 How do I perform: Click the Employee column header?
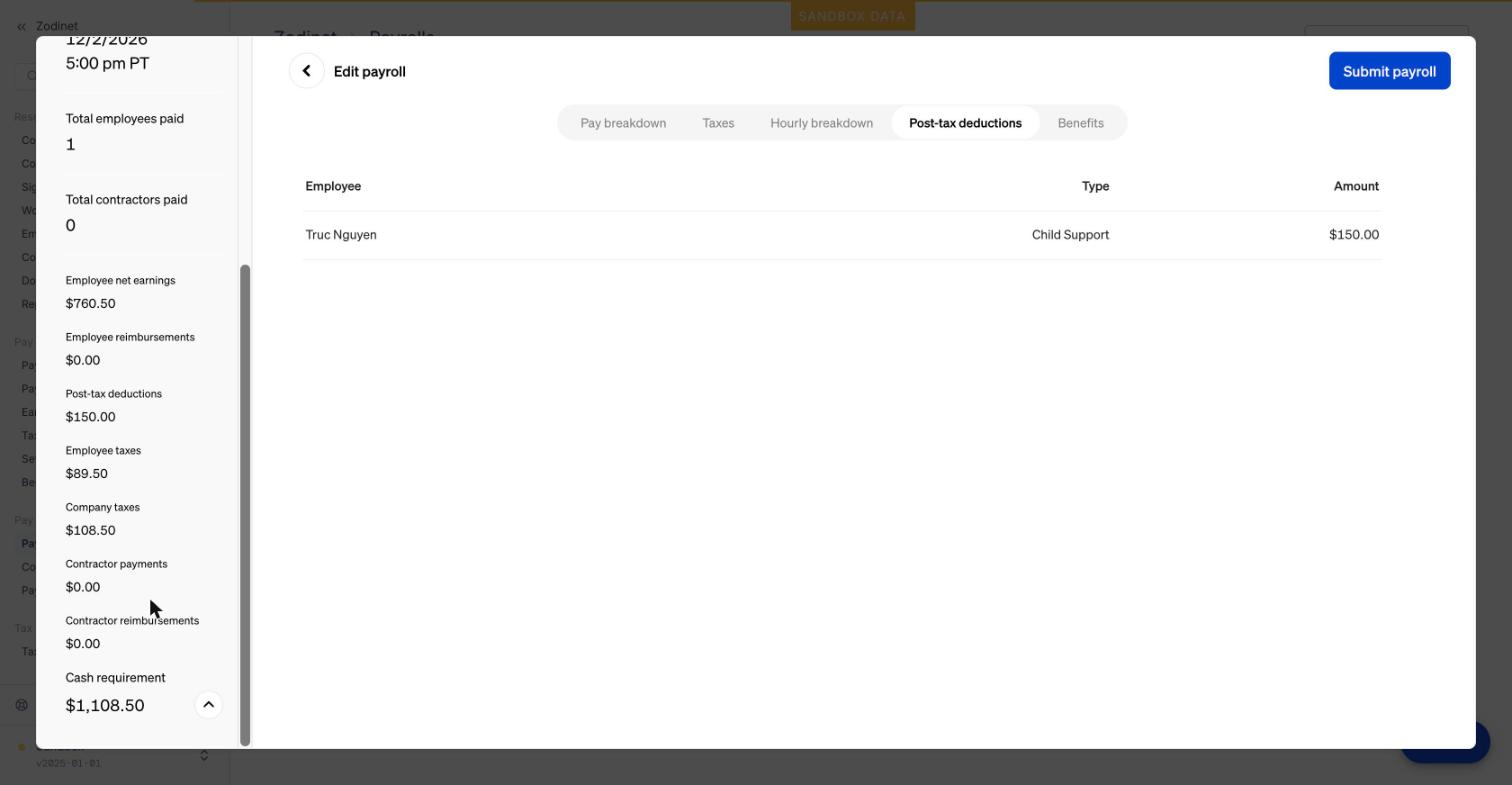333,186
